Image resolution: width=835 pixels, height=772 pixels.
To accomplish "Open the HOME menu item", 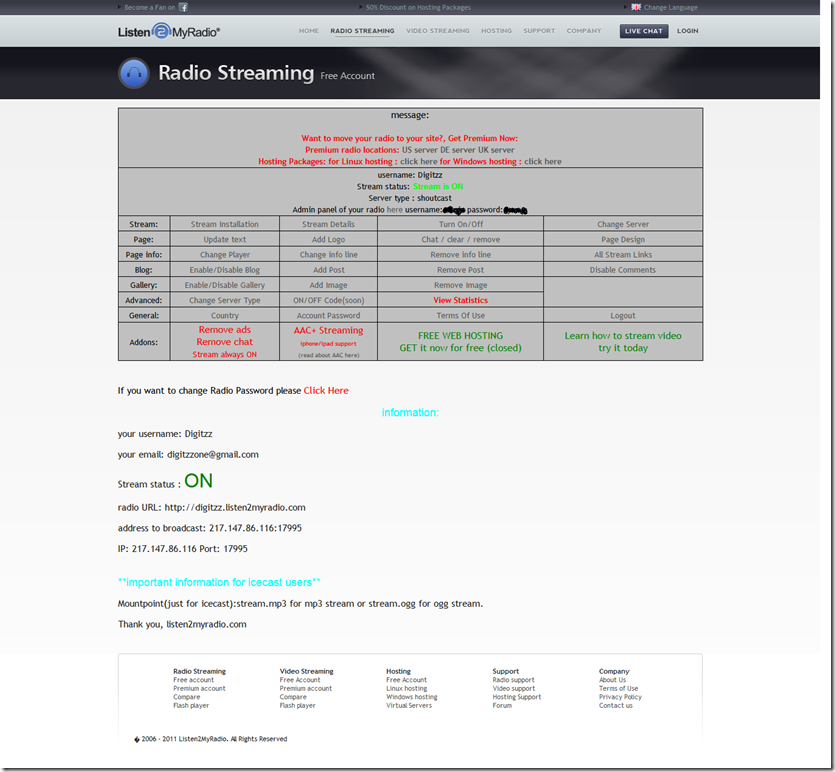I will pos(309,31).
